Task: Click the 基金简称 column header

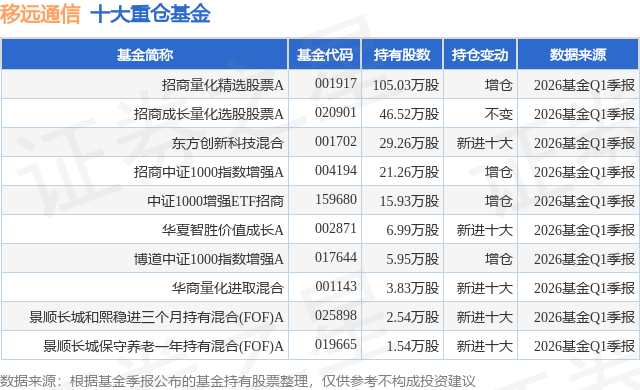Action: (x=145, y=55)
